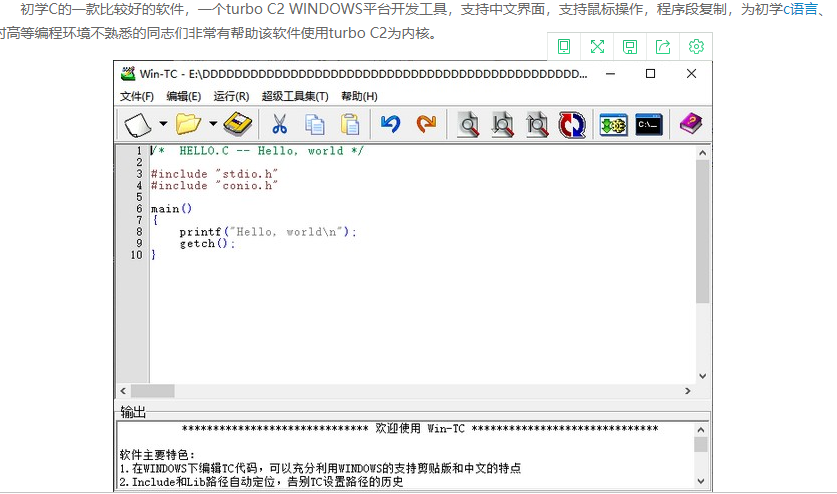Image resolution: width=837 pixels, height=494 pixels.
Task: Click the HELLO.C comment line
Action: [257, 151]
